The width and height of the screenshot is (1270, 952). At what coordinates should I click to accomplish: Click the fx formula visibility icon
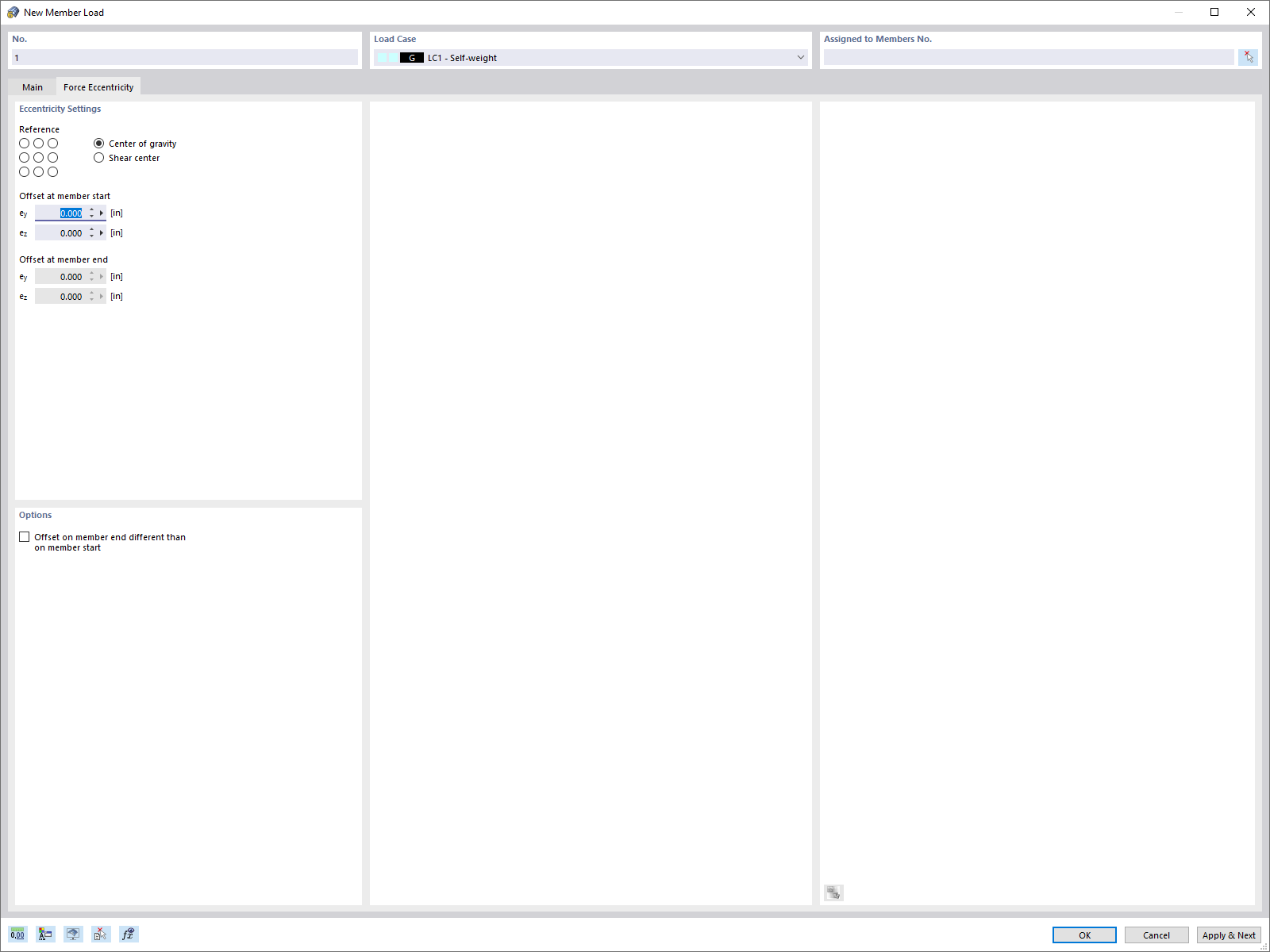[127, 934]
